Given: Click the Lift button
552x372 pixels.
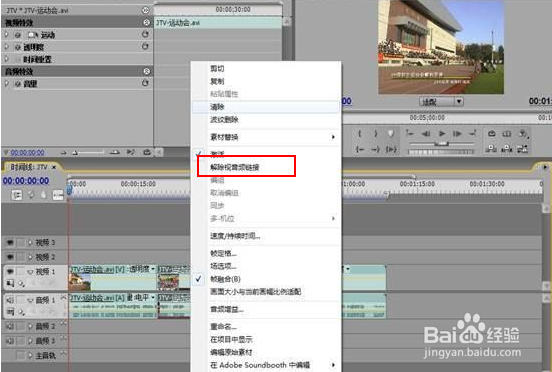Looking at the screenshot, I should [491, 149].
